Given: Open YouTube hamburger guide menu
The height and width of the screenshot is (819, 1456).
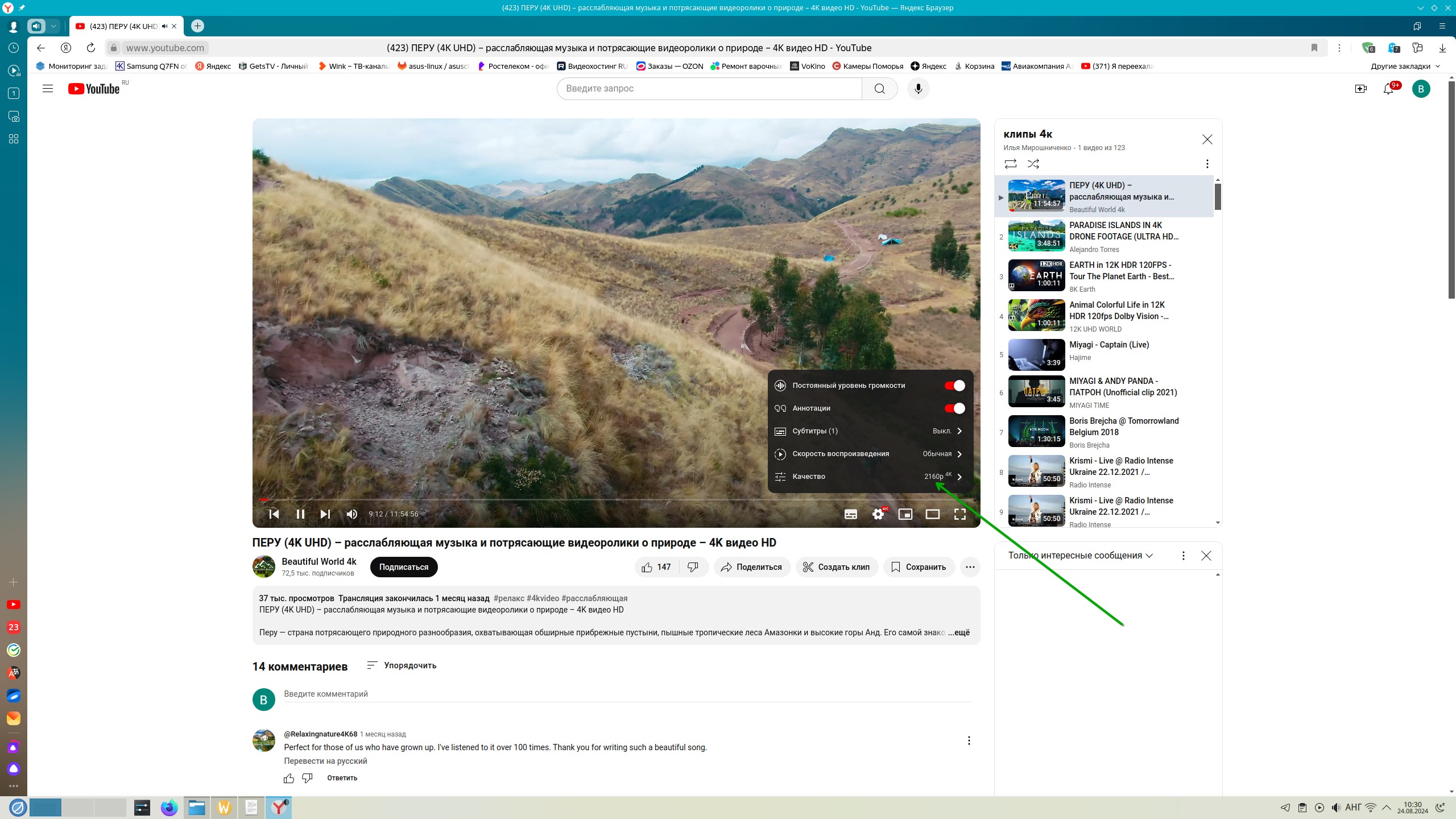Looking at the screenshot, I should click(48, 89).
